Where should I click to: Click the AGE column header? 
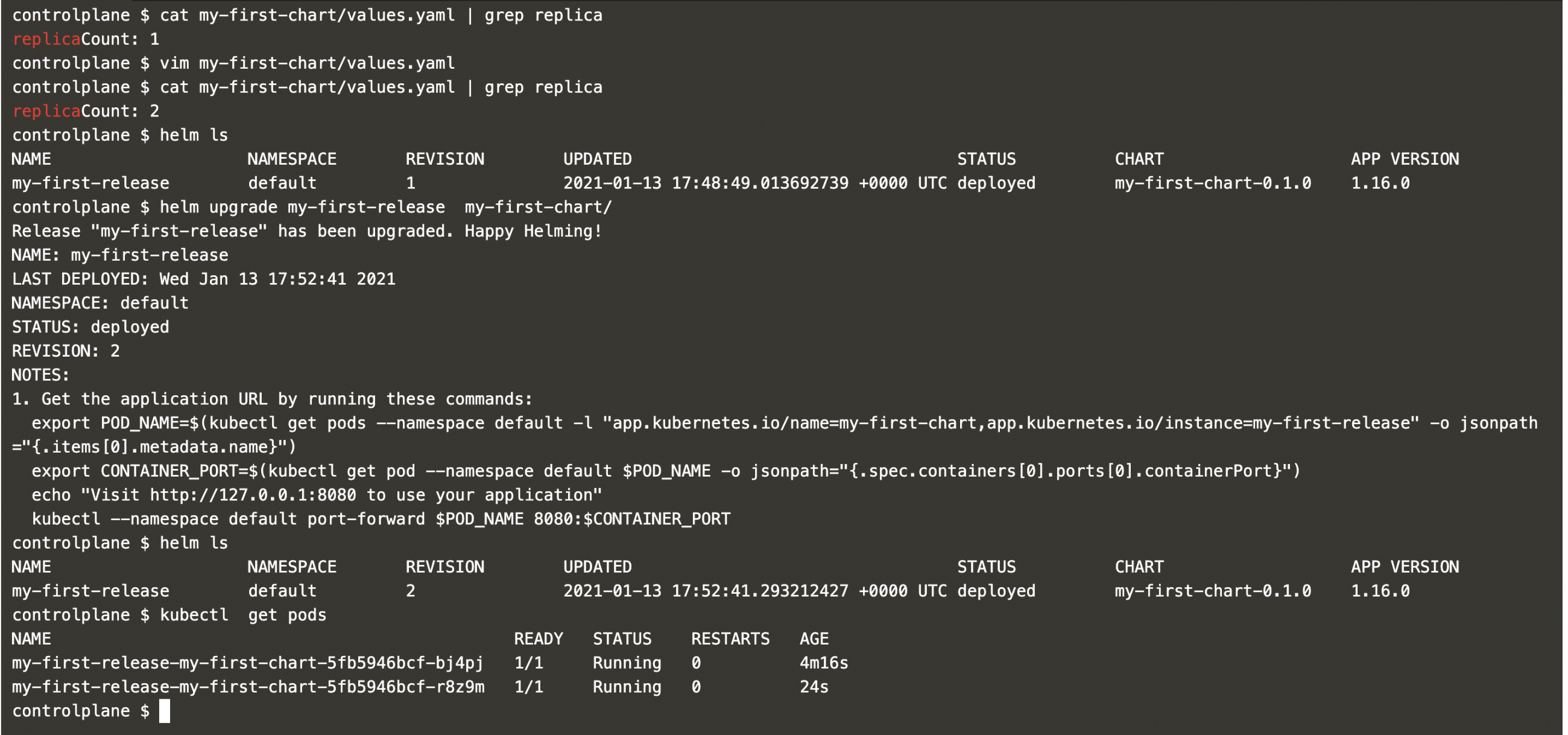[x=814, y=639]
